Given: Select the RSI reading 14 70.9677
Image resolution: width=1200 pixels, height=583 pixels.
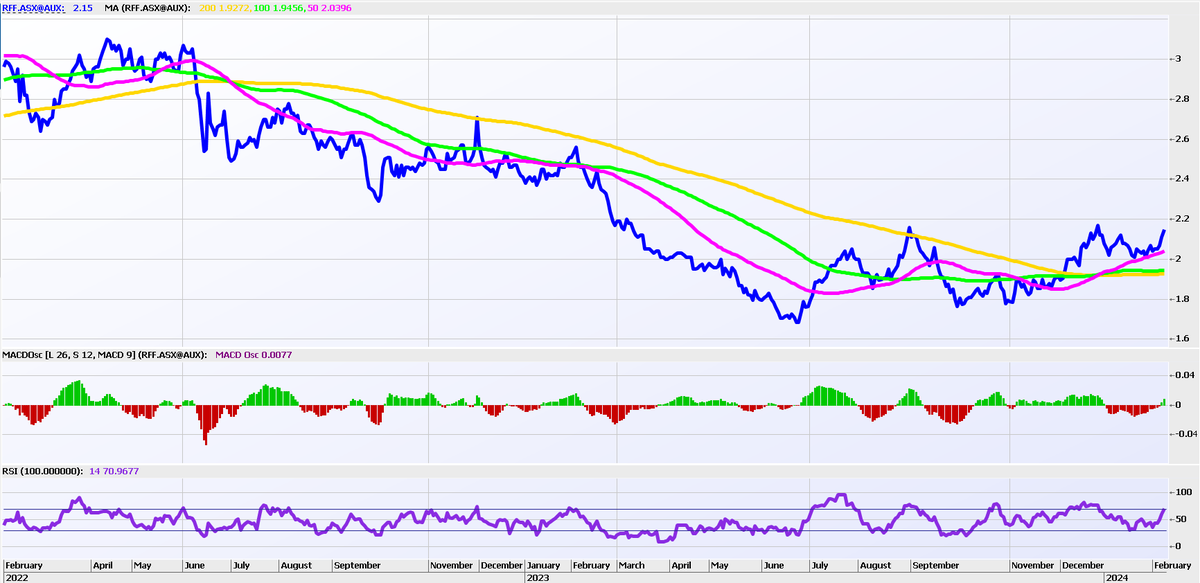Looking at the screenshot, I should (113, 471).
